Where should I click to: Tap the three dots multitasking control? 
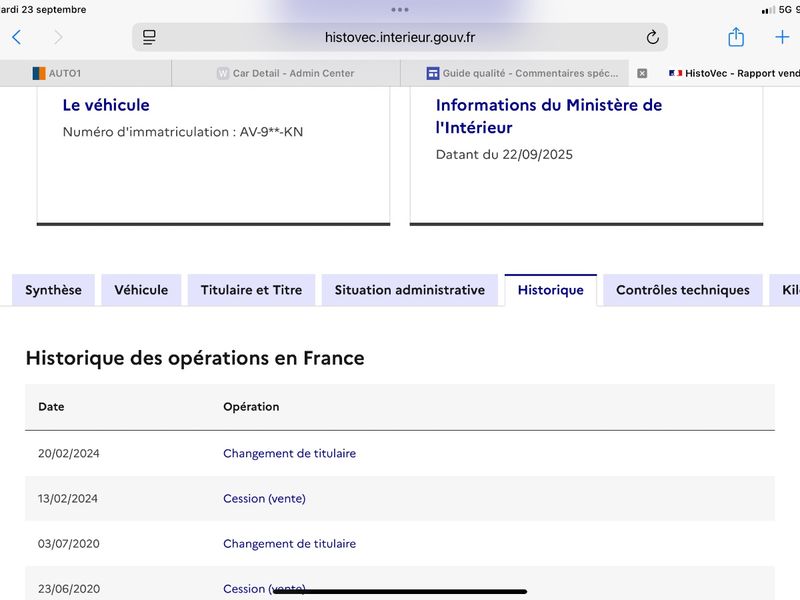coord(399,10)
